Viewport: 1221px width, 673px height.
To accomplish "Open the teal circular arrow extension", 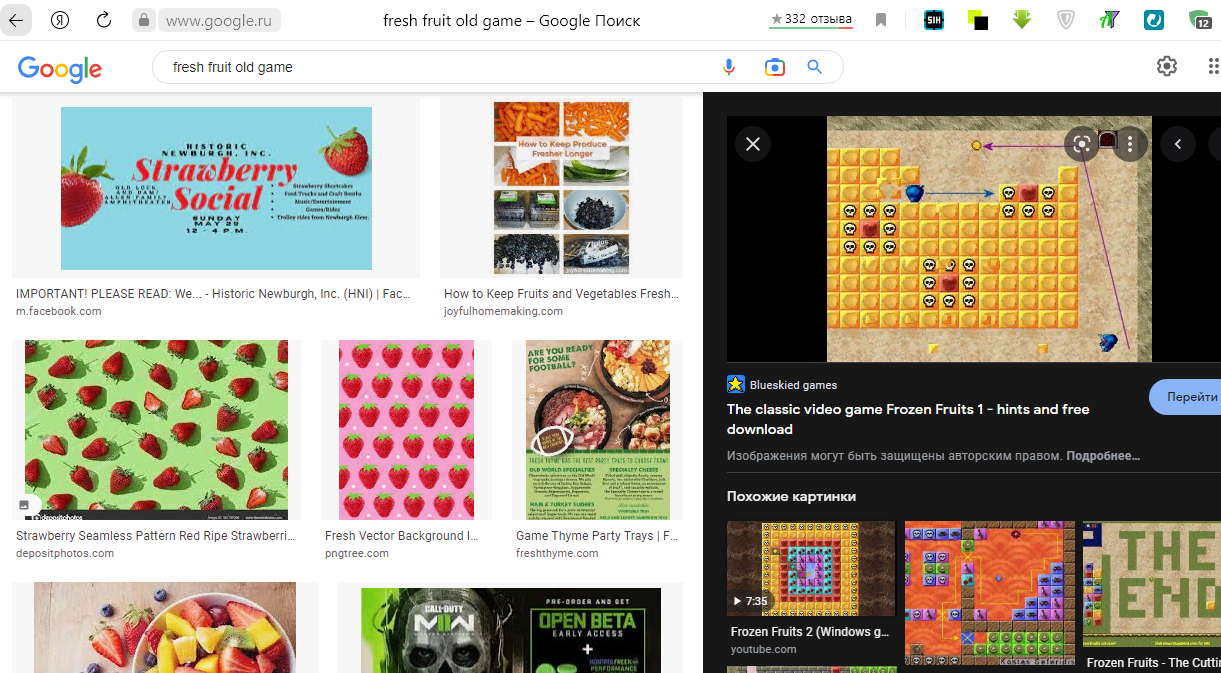I will click(x=1154, y=20).
